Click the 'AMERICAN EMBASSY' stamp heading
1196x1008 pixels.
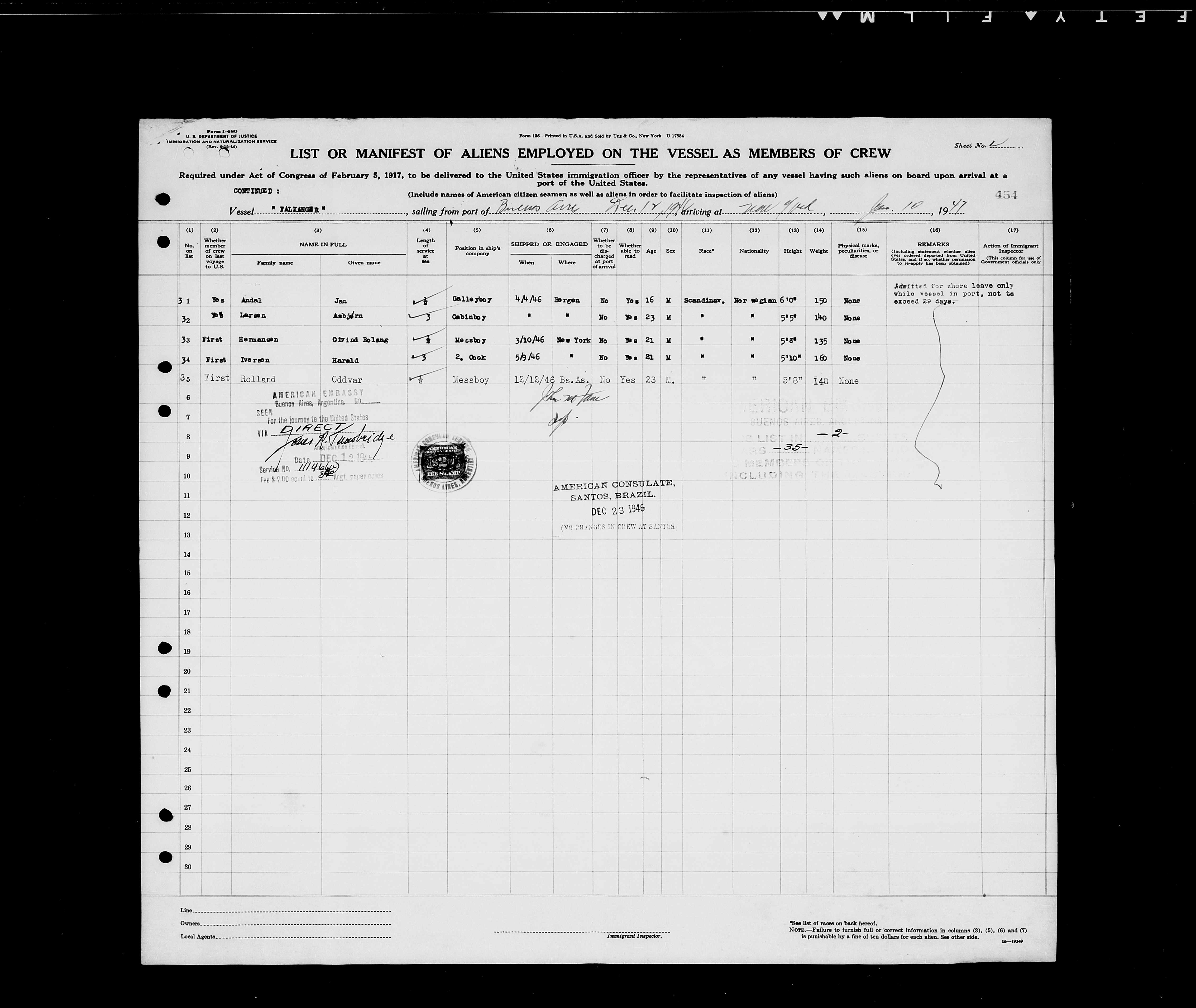(x=318, y=394)
